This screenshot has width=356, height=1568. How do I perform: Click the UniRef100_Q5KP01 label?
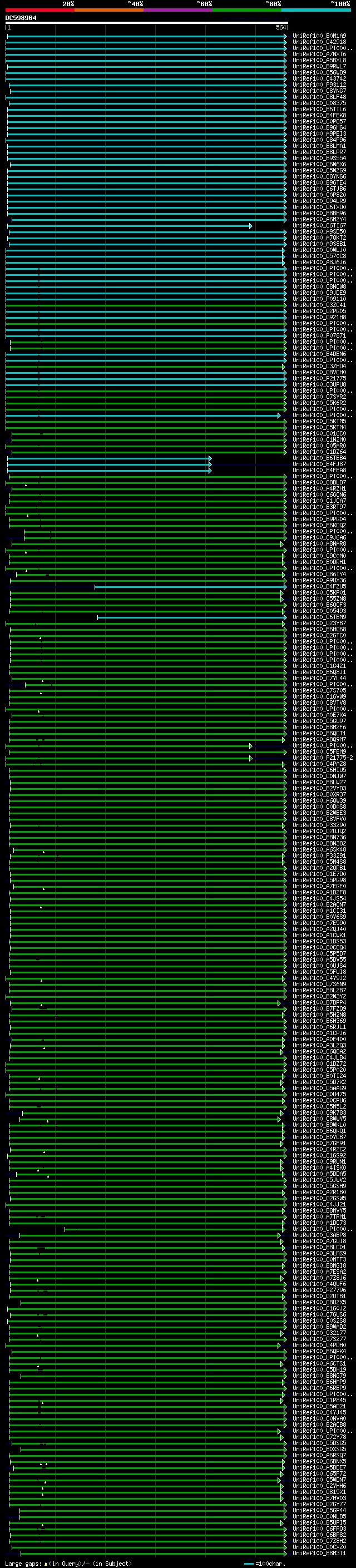(x=319, y=593)
